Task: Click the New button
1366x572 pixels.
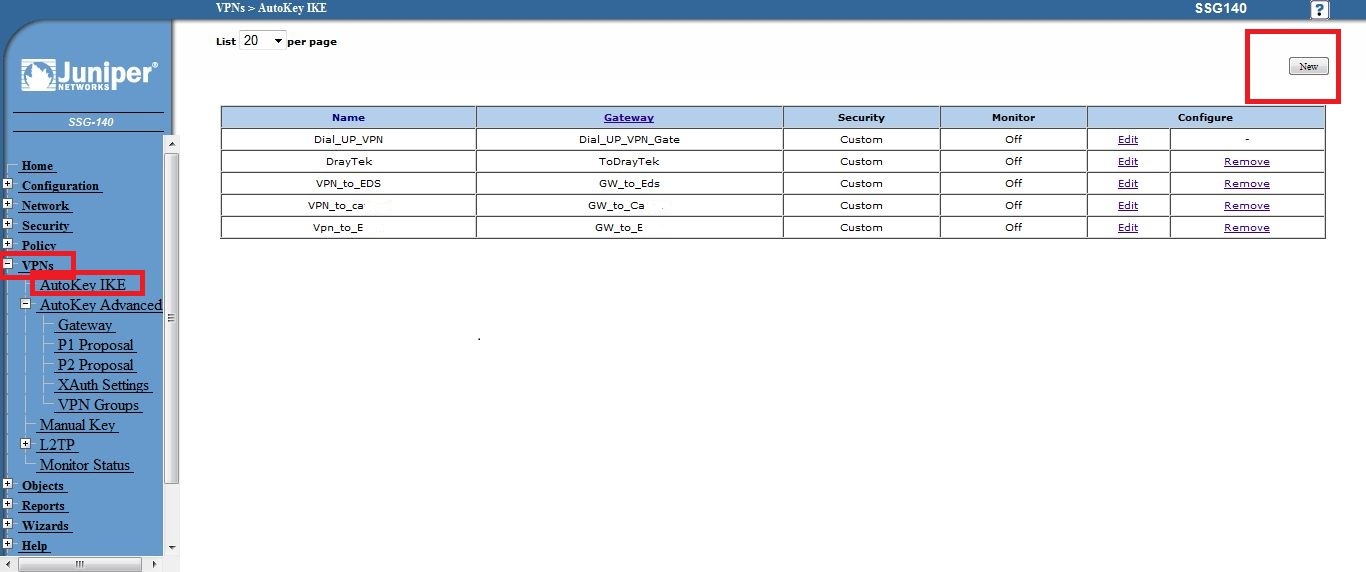Action: [x=1308, y=66]
